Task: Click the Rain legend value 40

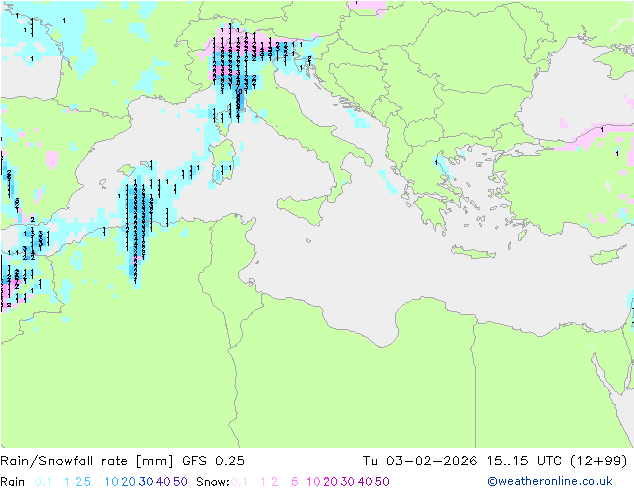Action: tap(163, 482)
